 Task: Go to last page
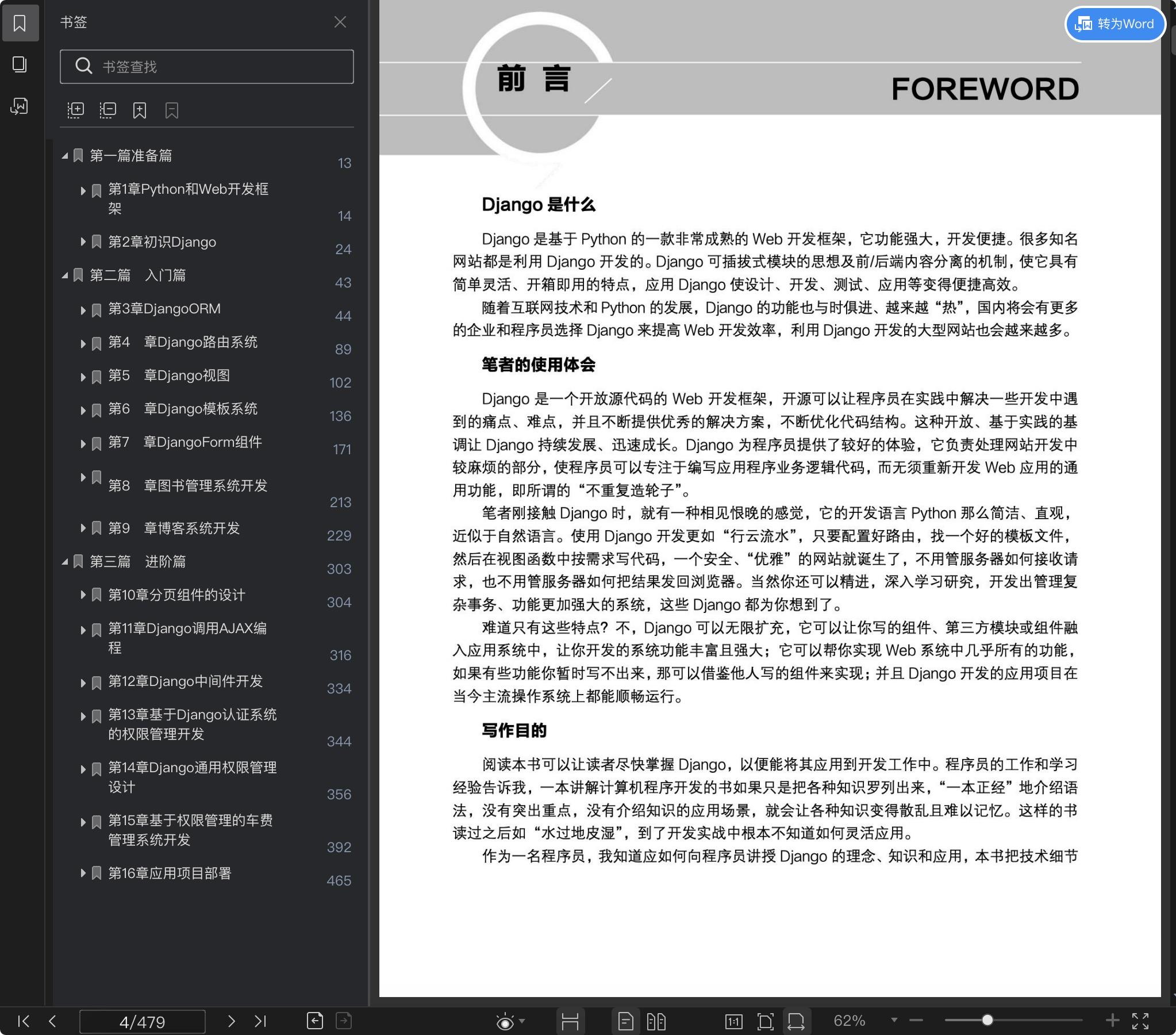260,1021
